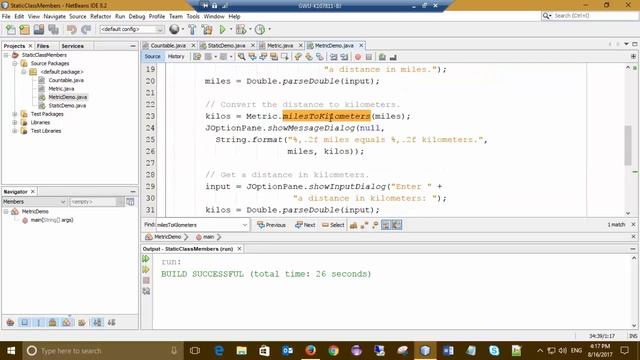The width and height of the screenshot is (640, 360).
Task: Switch to History view of editor
Action: coord(176,57)
